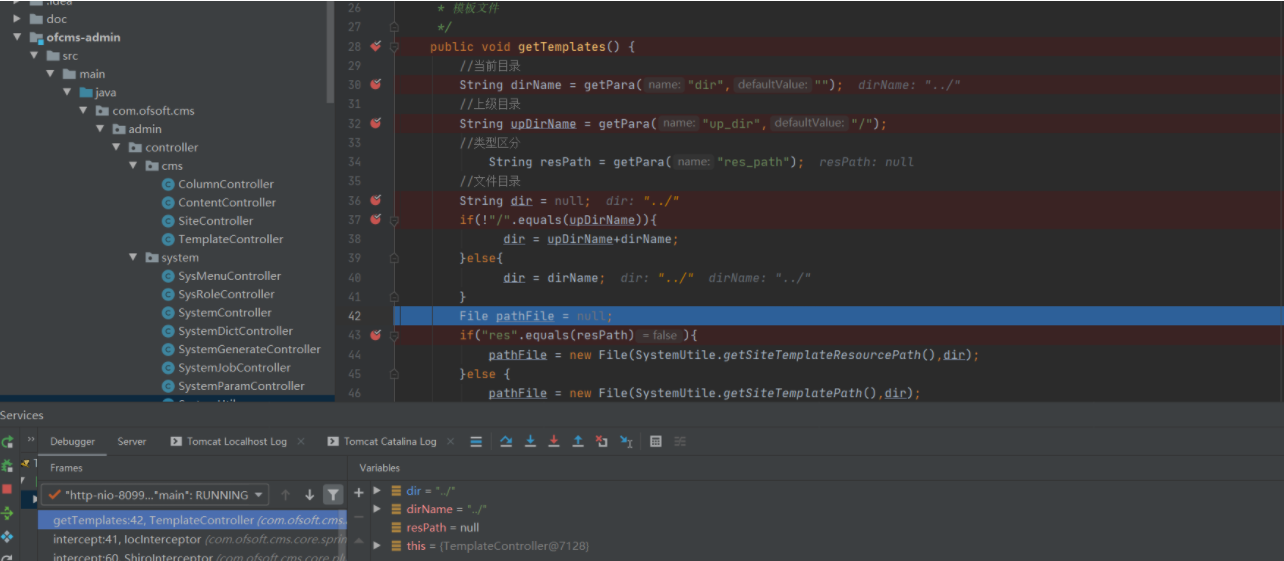
Task: Close the Tomcat Localhost Log tab
Action: [x=300, y=441]
